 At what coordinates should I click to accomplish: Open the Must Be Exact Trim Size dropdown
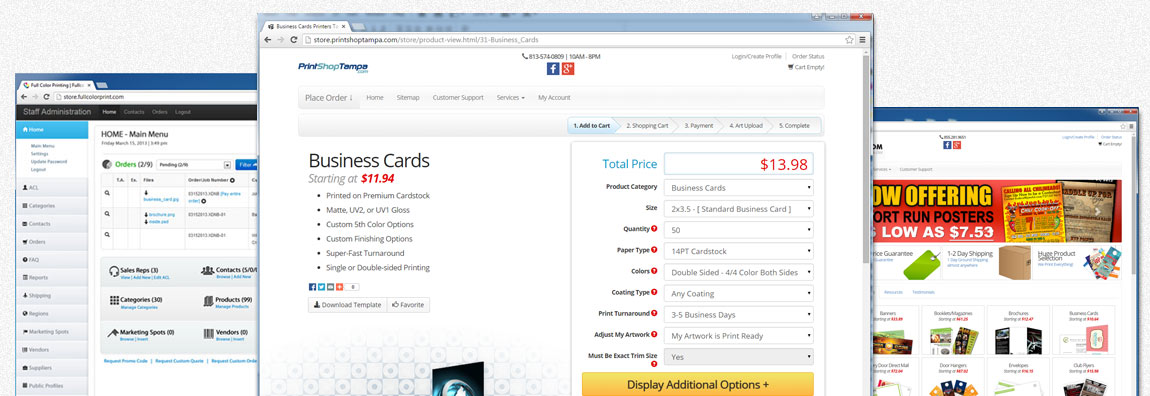click(x=739, y=357)
